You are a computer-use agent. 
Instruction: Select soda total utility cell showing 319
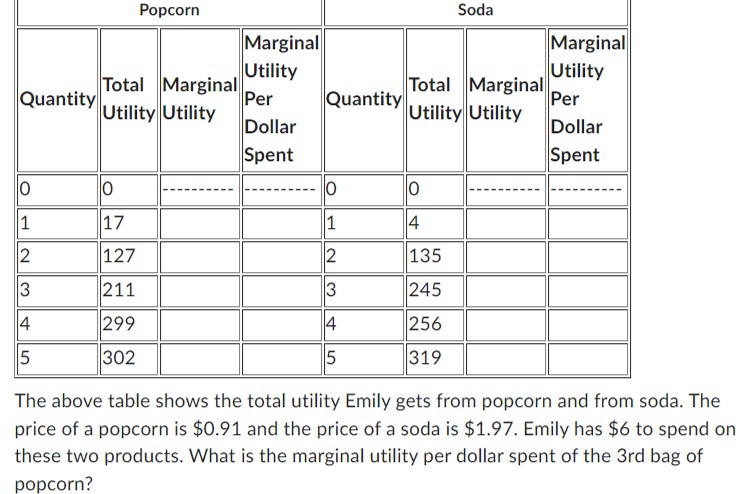click(x=435, y=358)
